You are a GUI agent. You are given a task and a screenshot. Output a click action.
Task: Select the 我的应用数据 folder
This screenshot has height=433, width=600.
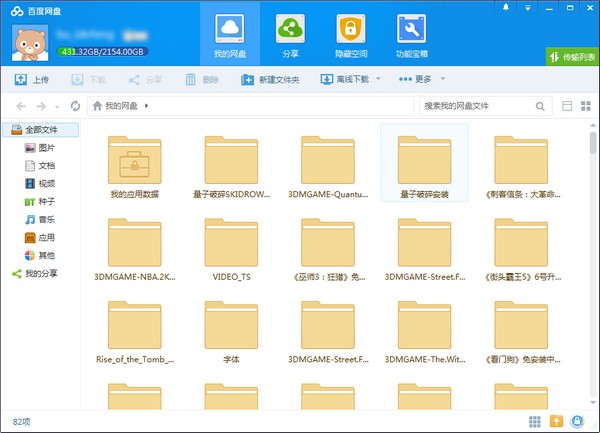(135, 166)
